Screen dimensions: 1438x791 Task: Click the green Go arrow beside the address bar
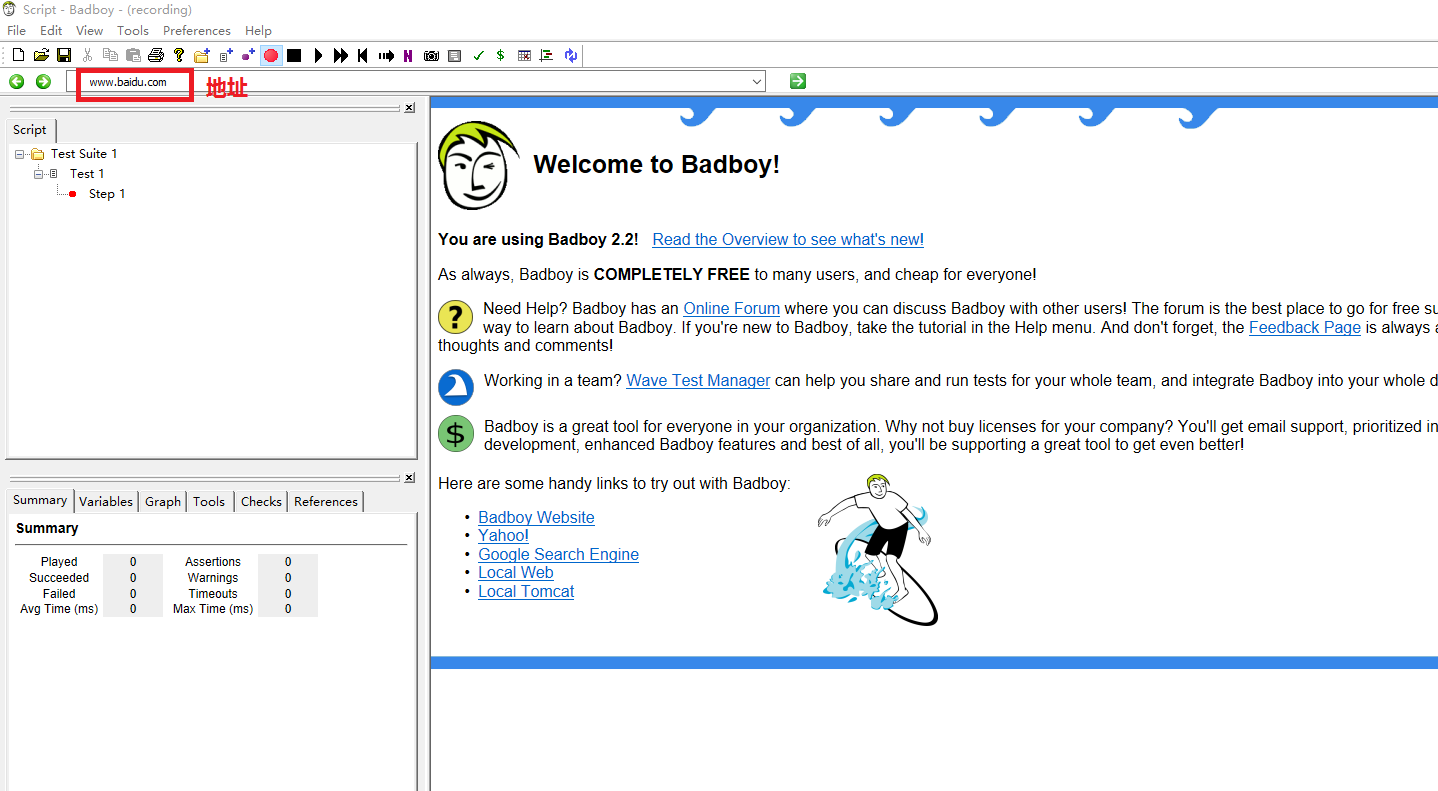coord(797,81)
